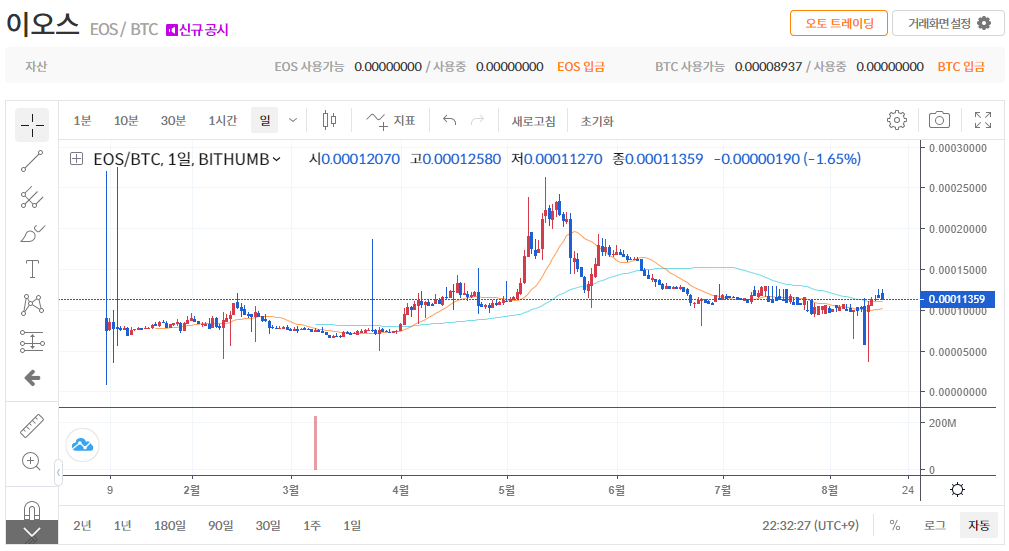Select the text annotation tool
The height and width of the screenshot is (551, 1009).
(32, 269)
